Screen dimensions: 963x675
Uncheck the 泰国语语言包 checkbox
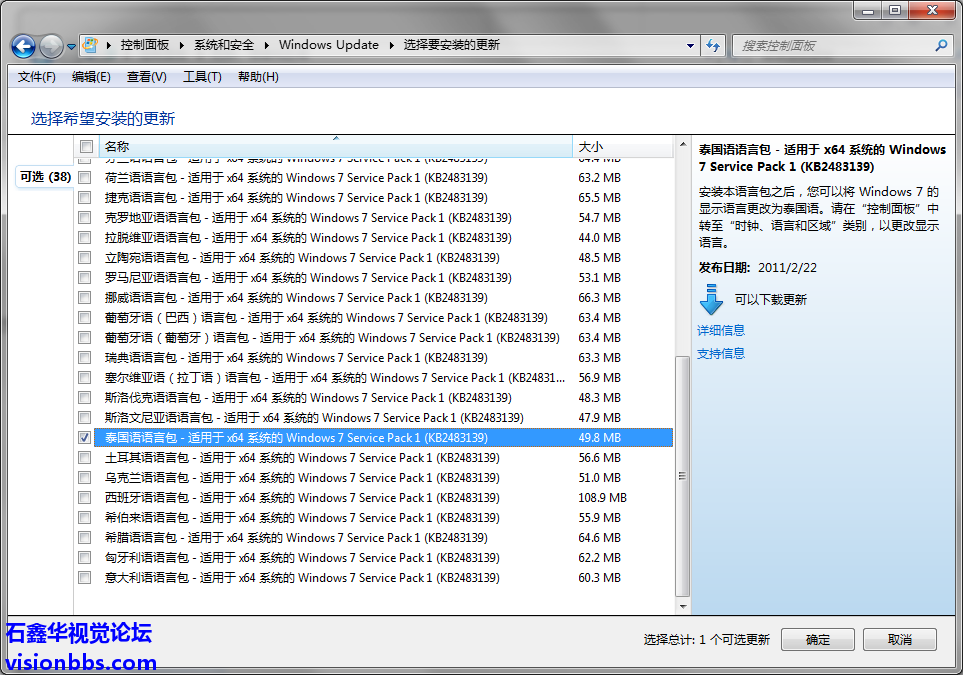pyautogui.click(x=85, y=438)
